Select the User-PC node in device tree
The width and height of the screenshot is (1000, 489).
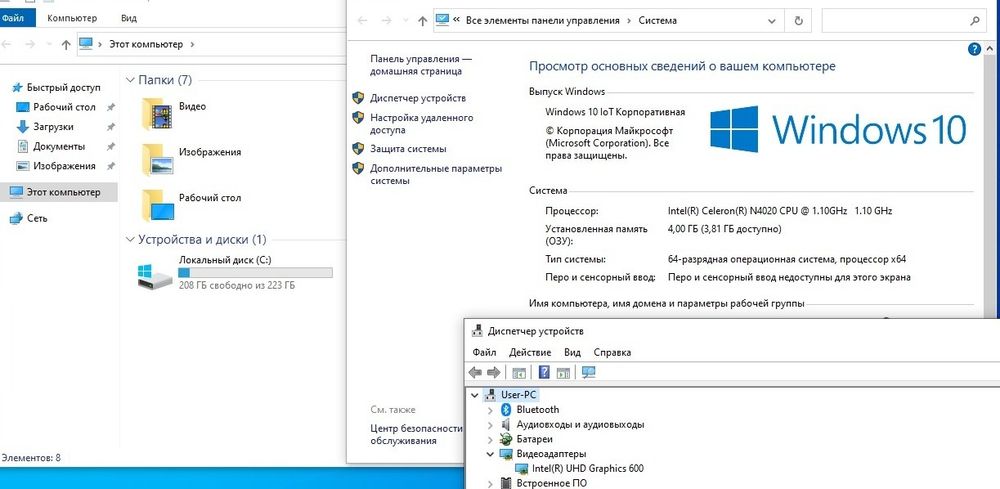[x=518, y=395]
